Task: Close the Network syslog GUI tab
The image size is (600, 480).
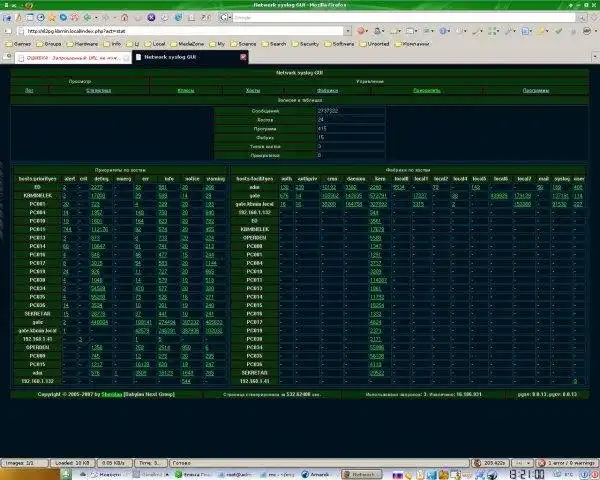Action: (243, 57)
